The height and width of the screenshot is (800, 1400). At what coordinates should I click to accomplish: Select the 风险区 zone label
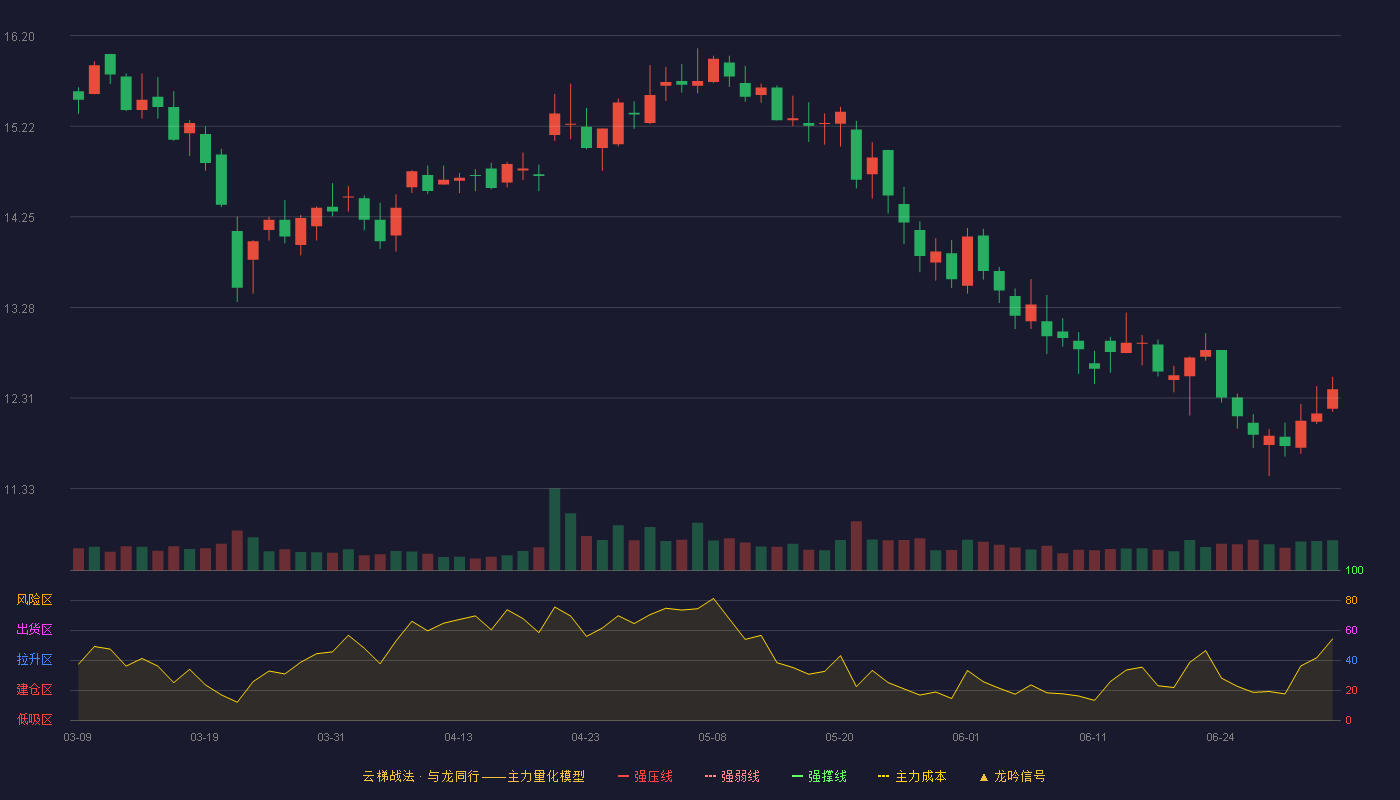click(34, 600)
